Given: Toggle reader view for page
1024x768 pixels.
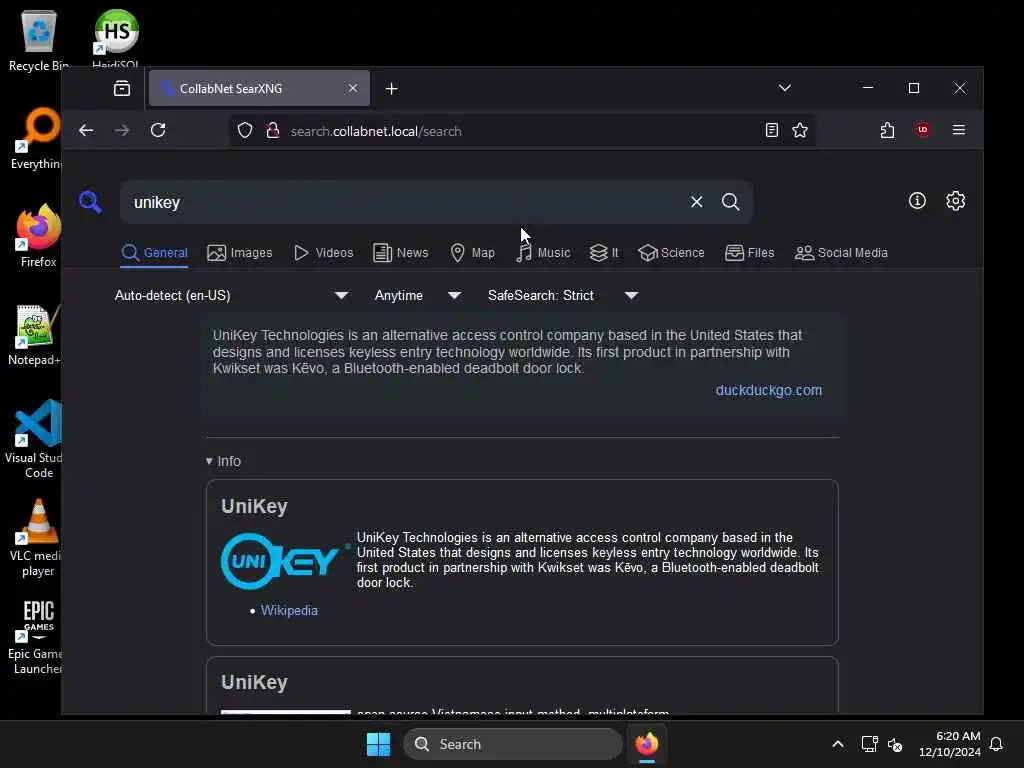Looking at the screenshot, I should pyautogui.click(x=771, y=130).
